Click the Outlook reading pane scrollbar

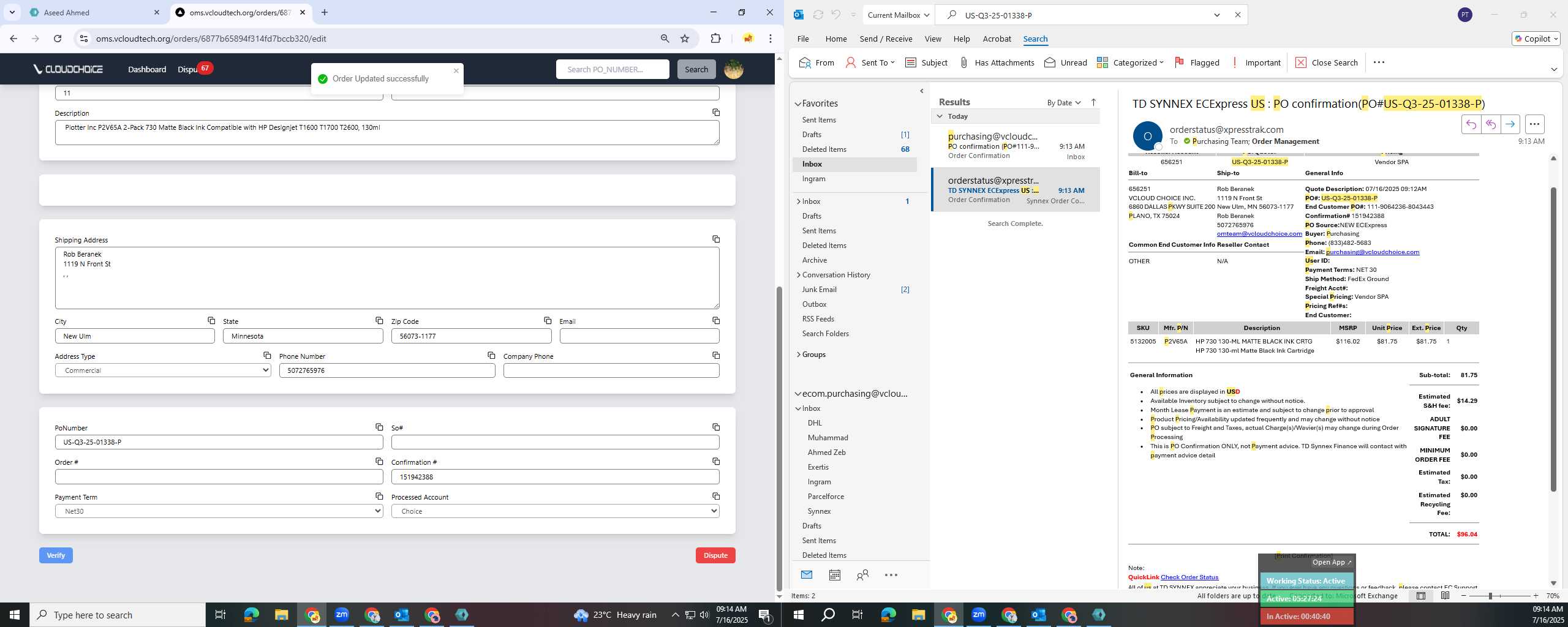point(1553,340)
